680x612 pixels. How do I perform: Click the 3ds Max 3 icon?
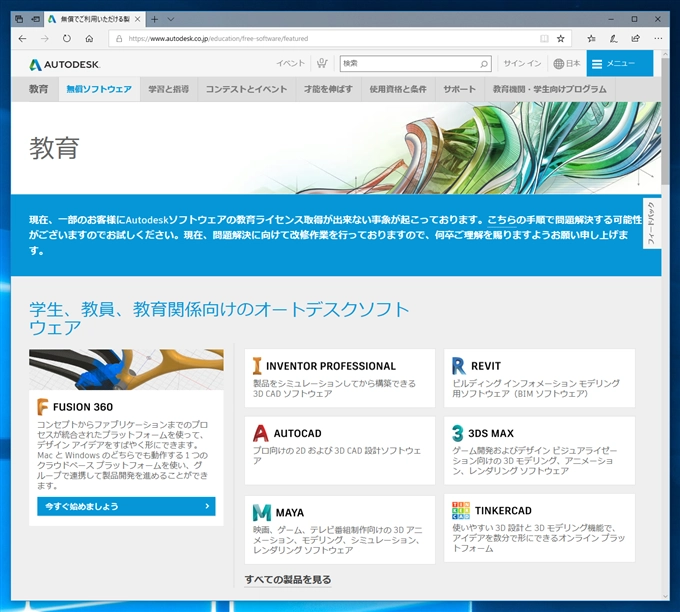(458, 433)
